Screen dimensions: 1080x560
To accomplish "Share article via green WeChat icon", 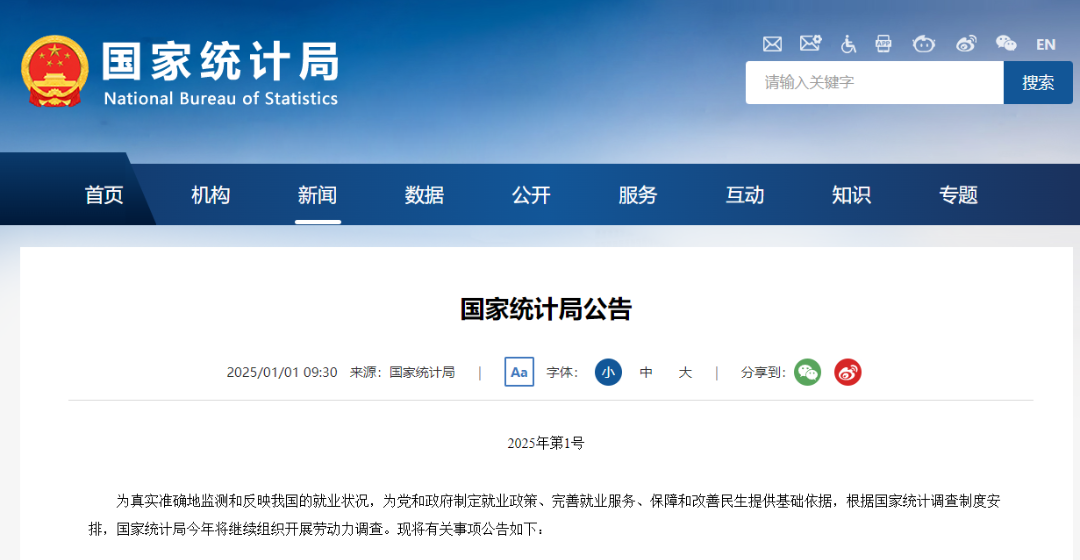I will coord(807,372).
